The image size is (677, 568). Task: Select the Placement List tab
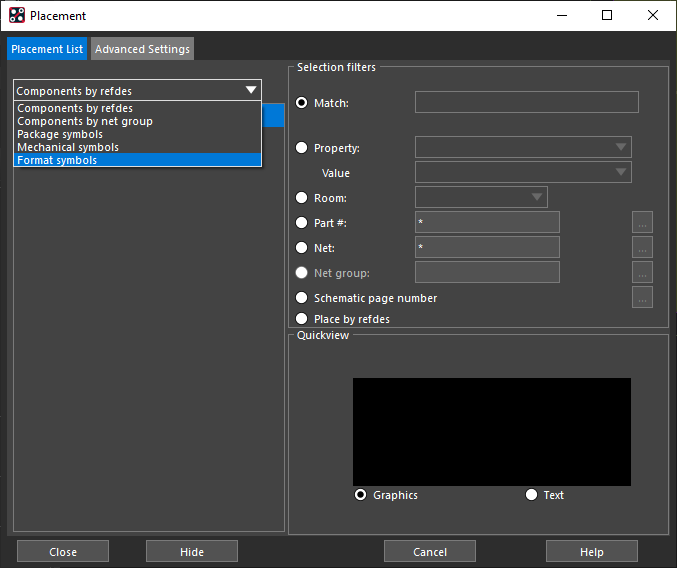[x=47, y=49]
